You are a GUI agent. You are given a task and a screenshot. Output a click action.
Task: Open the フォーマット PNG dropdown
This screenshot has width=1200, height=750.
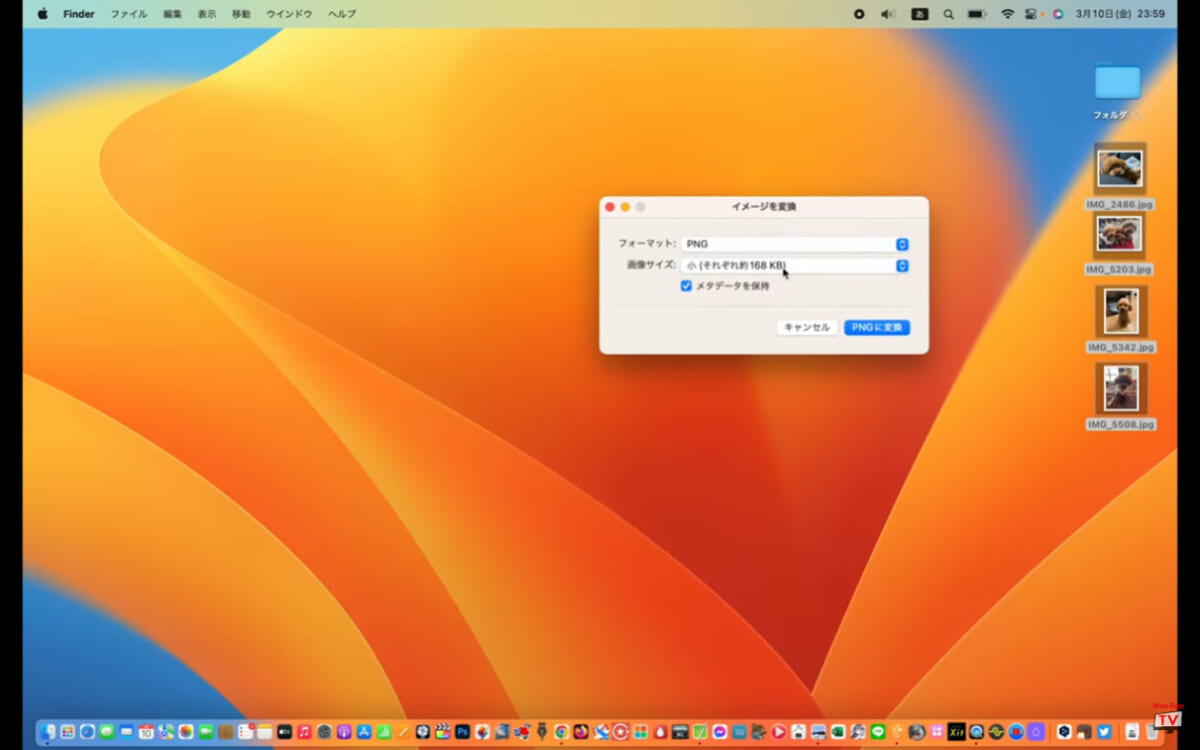(795, 244)
